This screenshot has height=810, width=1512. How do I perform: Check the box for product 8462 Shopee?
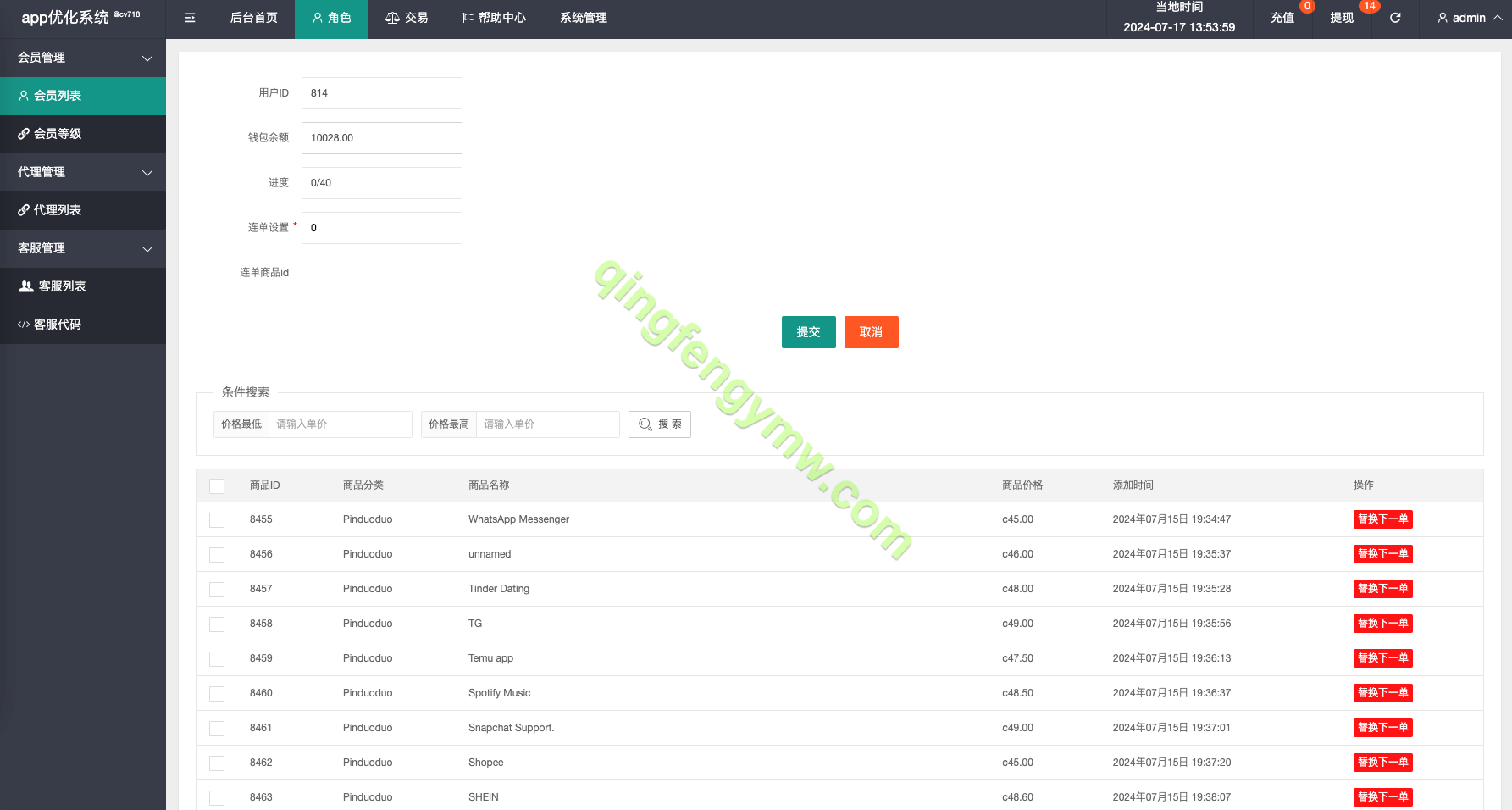click(x=217, y=763)
